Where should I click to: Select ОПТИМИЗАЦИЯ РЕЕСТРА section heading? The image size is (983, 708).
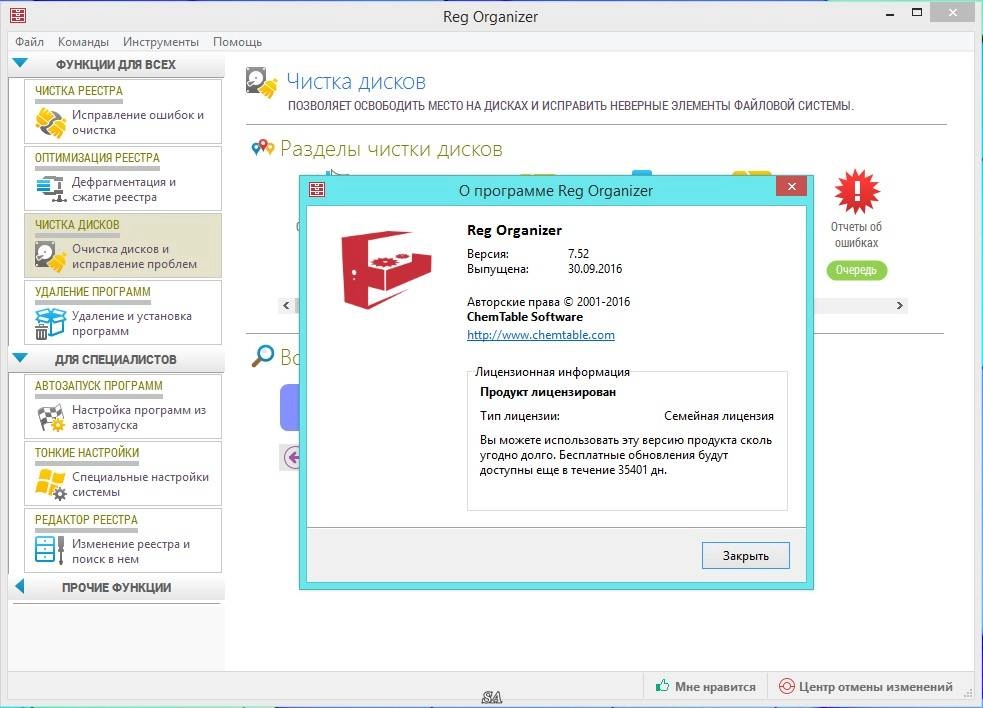pyautogui.click(x=97, y=158)
